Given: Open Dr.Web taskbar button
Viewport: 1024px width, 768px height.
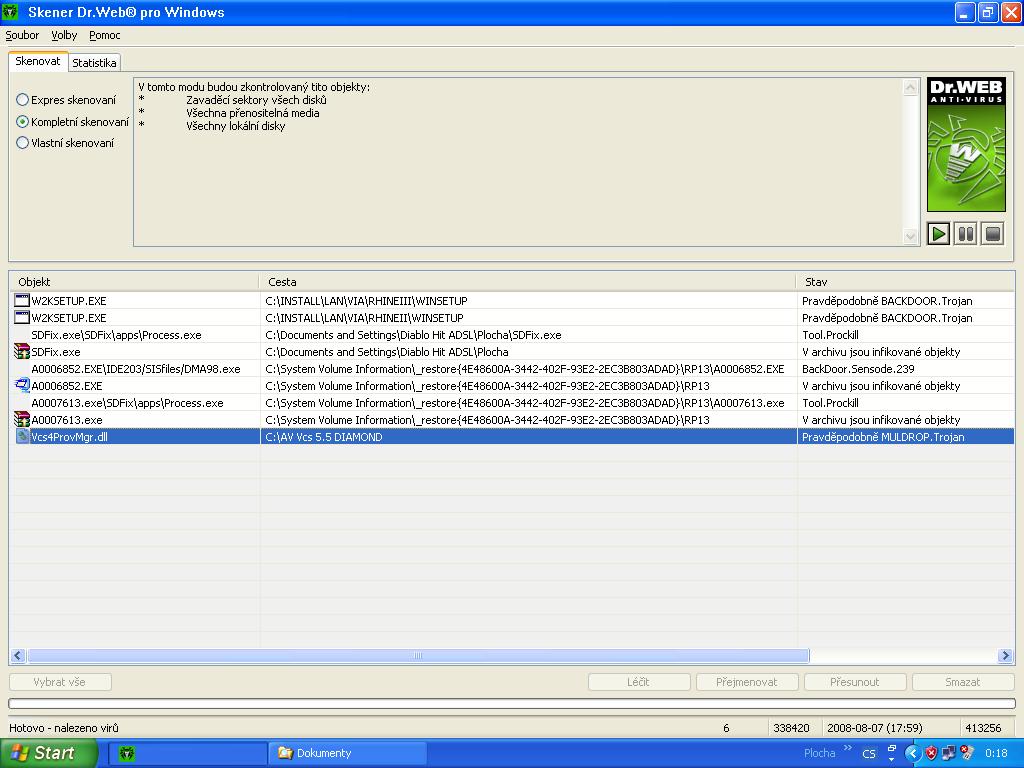Looking at the screenshot, I should click(x=190, y=753).
